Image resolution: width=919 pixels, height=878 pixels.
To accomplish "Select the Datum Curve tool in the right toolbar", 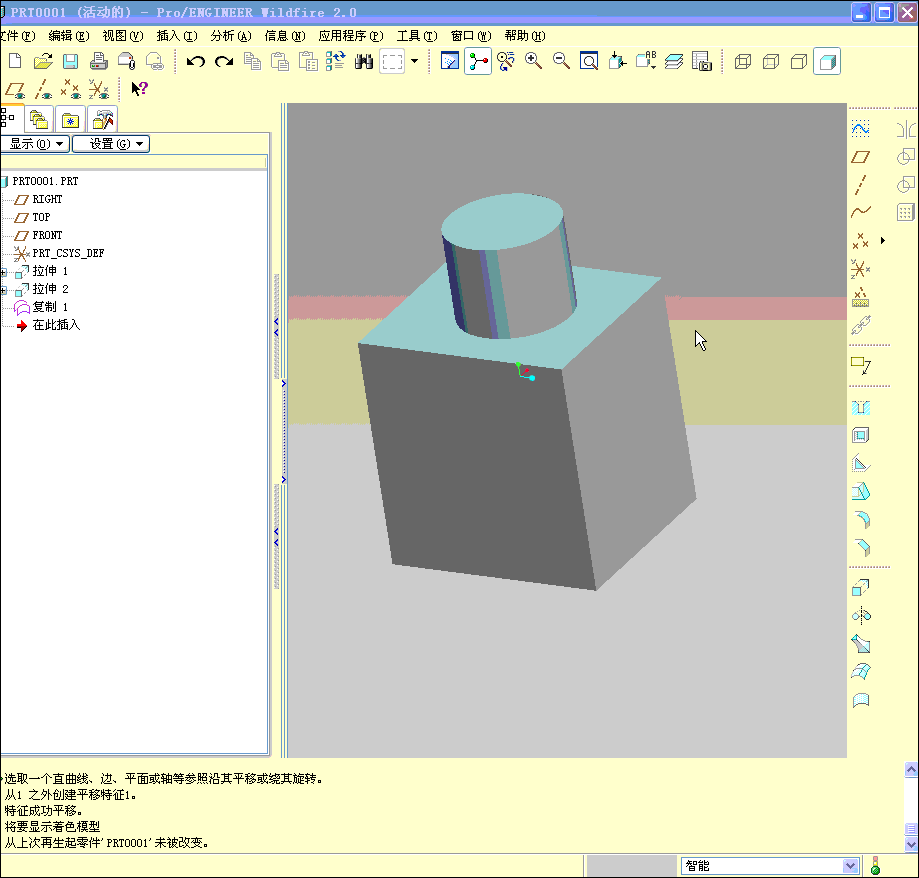I will point(860,212).
